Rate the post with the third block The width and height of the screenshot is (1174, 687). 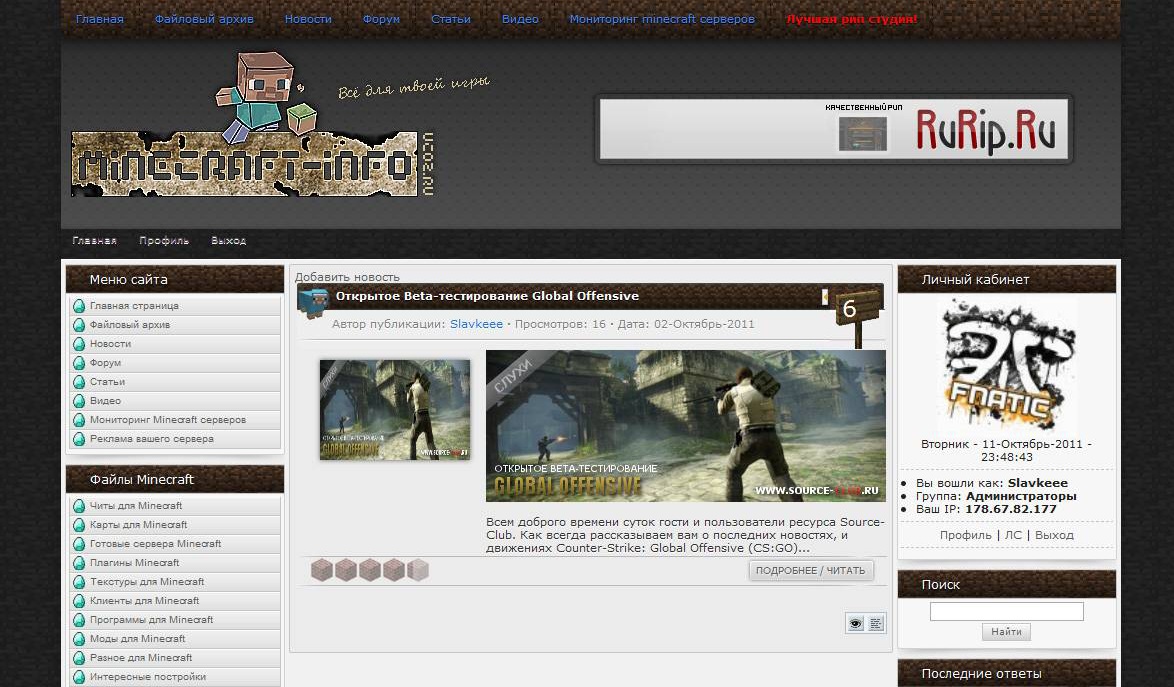pyautogui.click(x=370, y=570)
